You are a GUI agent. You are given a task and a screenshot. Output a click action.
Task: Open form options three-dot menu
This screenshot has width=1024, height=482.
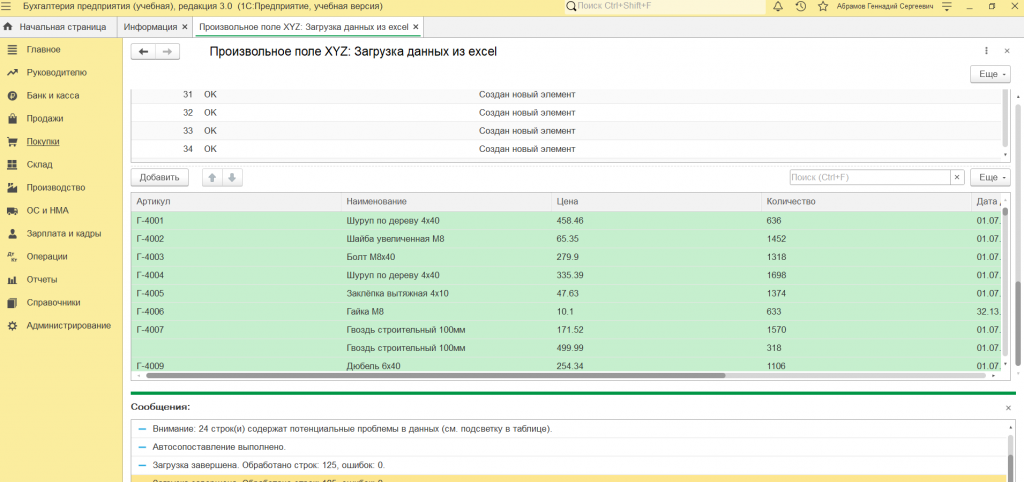(x=986, y=51)
